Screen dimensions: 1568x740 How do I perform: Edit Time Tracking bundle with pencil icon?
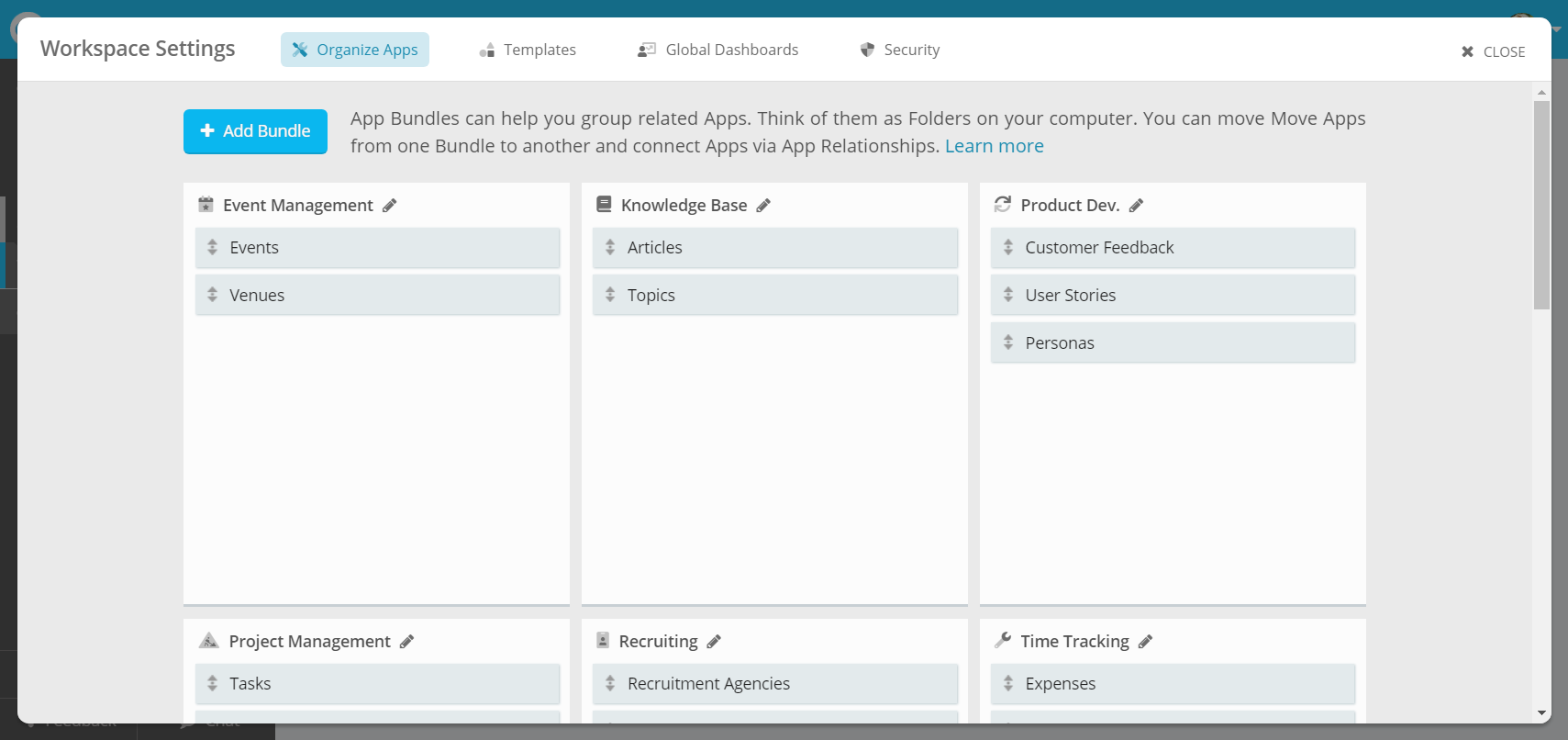[x=1145, y=642]
